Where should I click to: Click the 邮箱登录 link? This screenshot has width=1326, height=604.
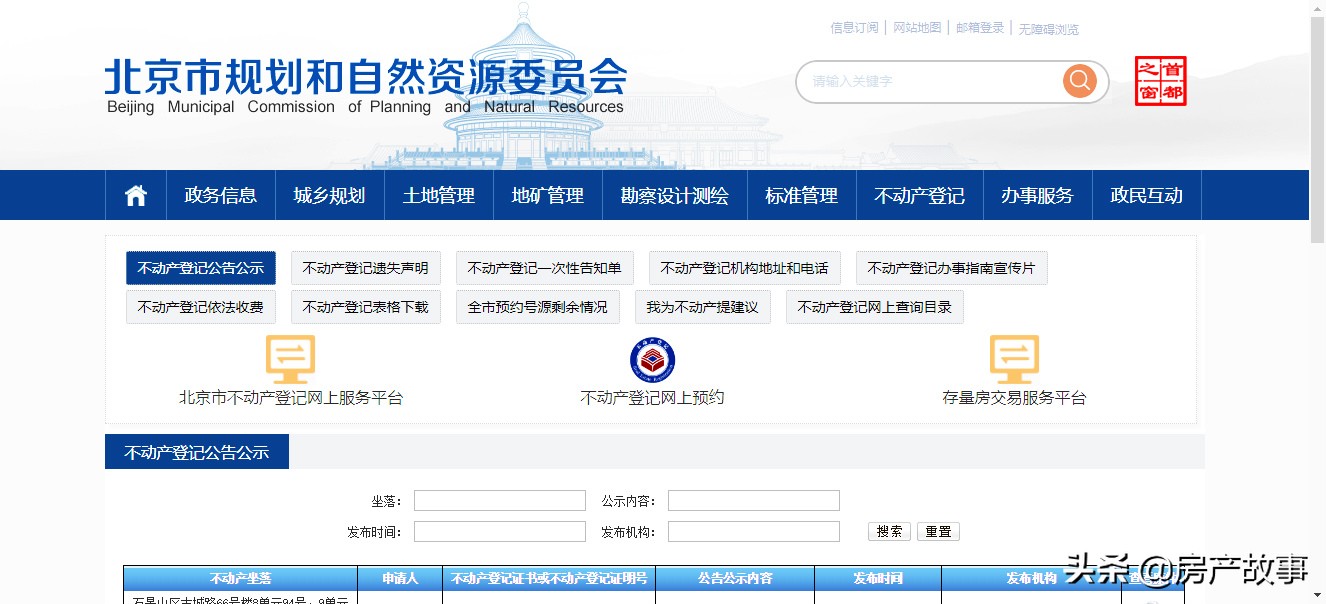coord(979,26)
